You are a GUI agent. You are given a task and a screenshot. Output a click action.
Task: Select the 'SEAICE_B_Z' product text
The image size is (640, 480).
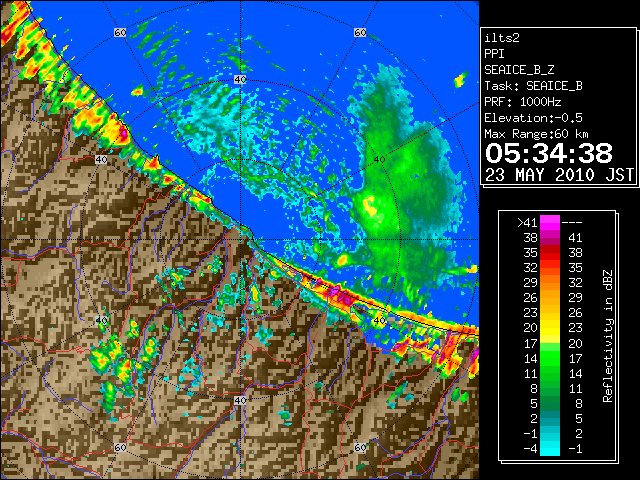click(x=519, y=70)
